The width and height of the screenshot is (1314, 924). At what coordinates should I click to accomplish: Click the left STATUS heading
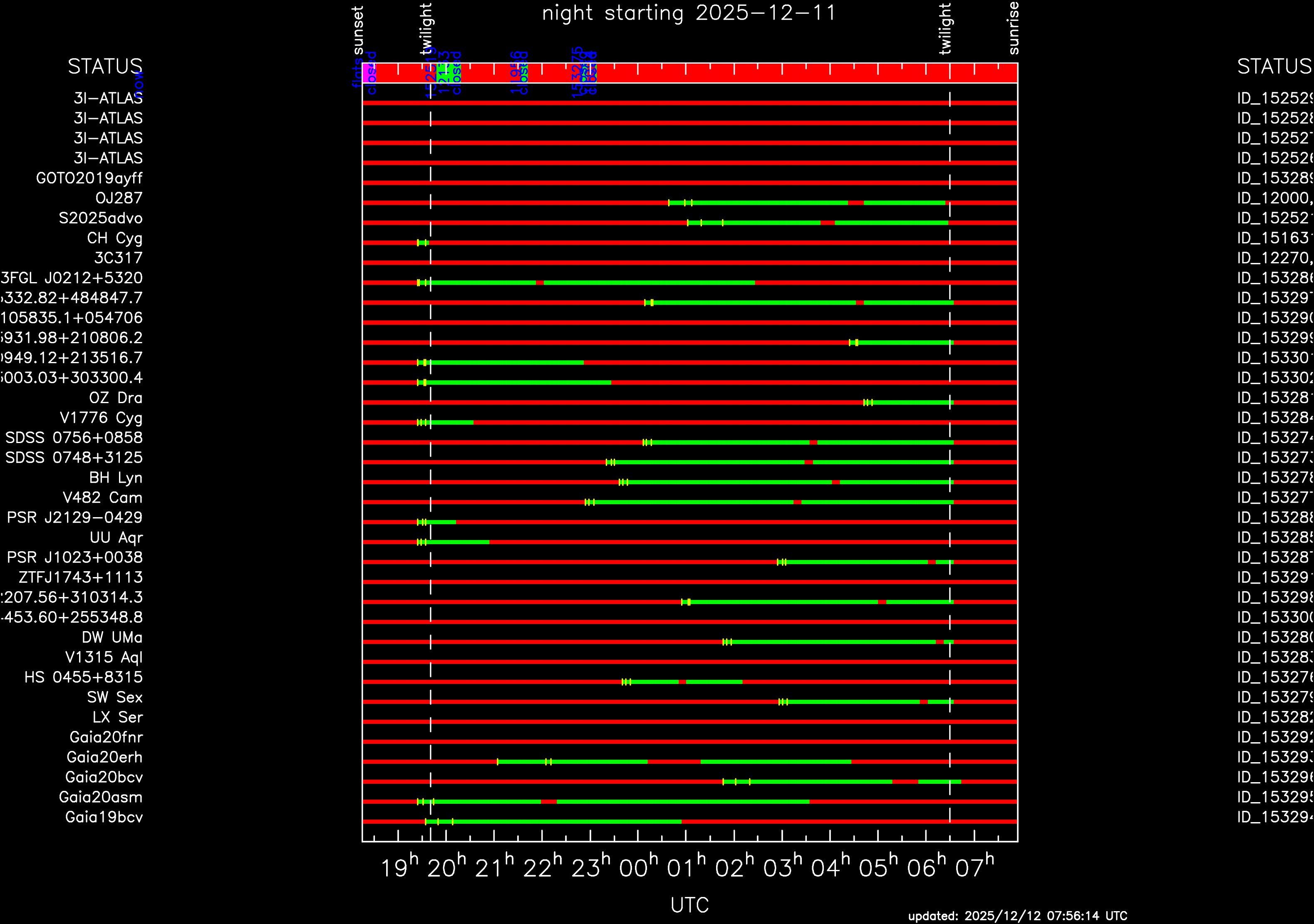pyautogui.click(x=105, y=67)
